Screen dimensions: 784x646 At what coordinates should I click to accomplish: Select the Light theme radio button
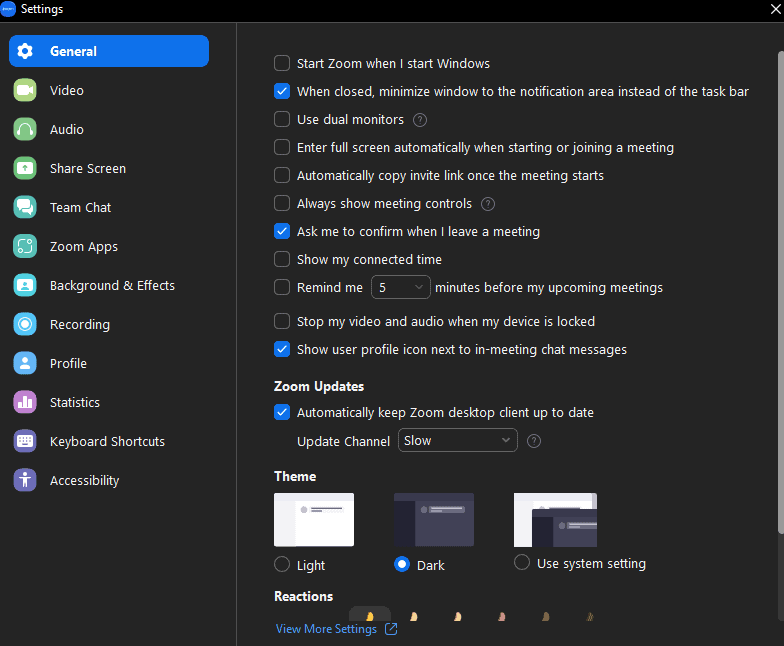282,564
